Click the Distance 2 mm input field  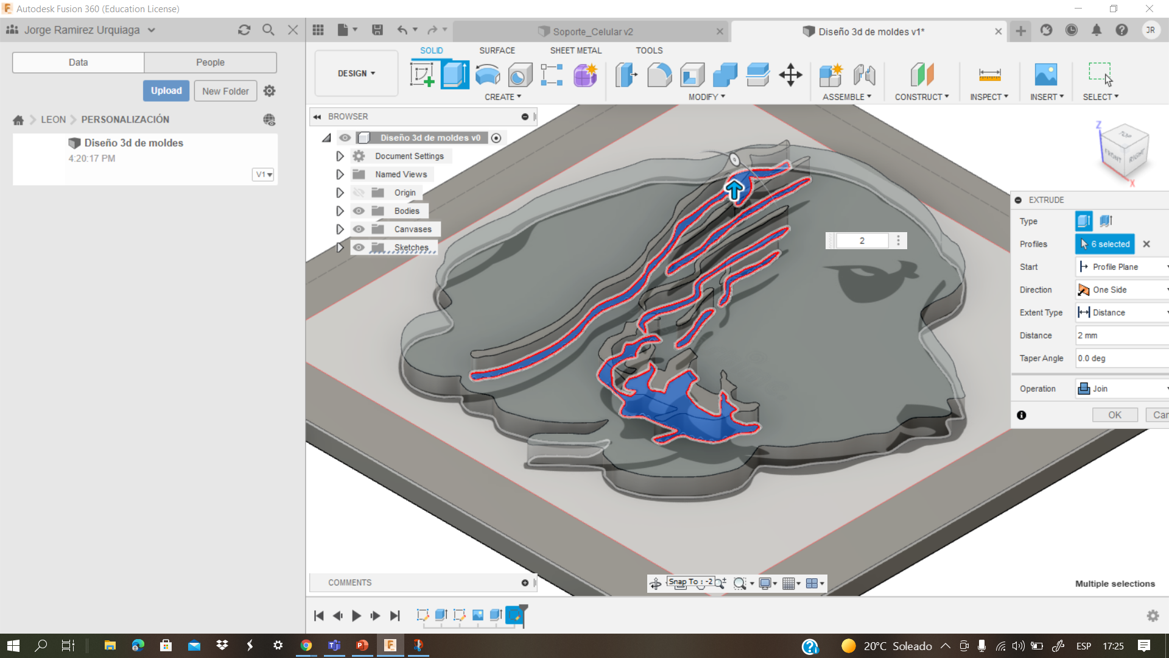point(1122,335)
